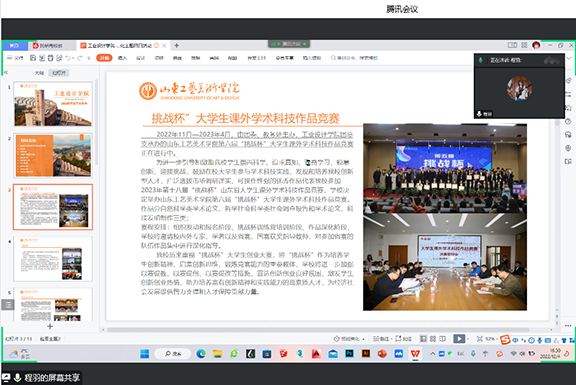
Task: Add new slide with plus button
Action: point(50,326)
